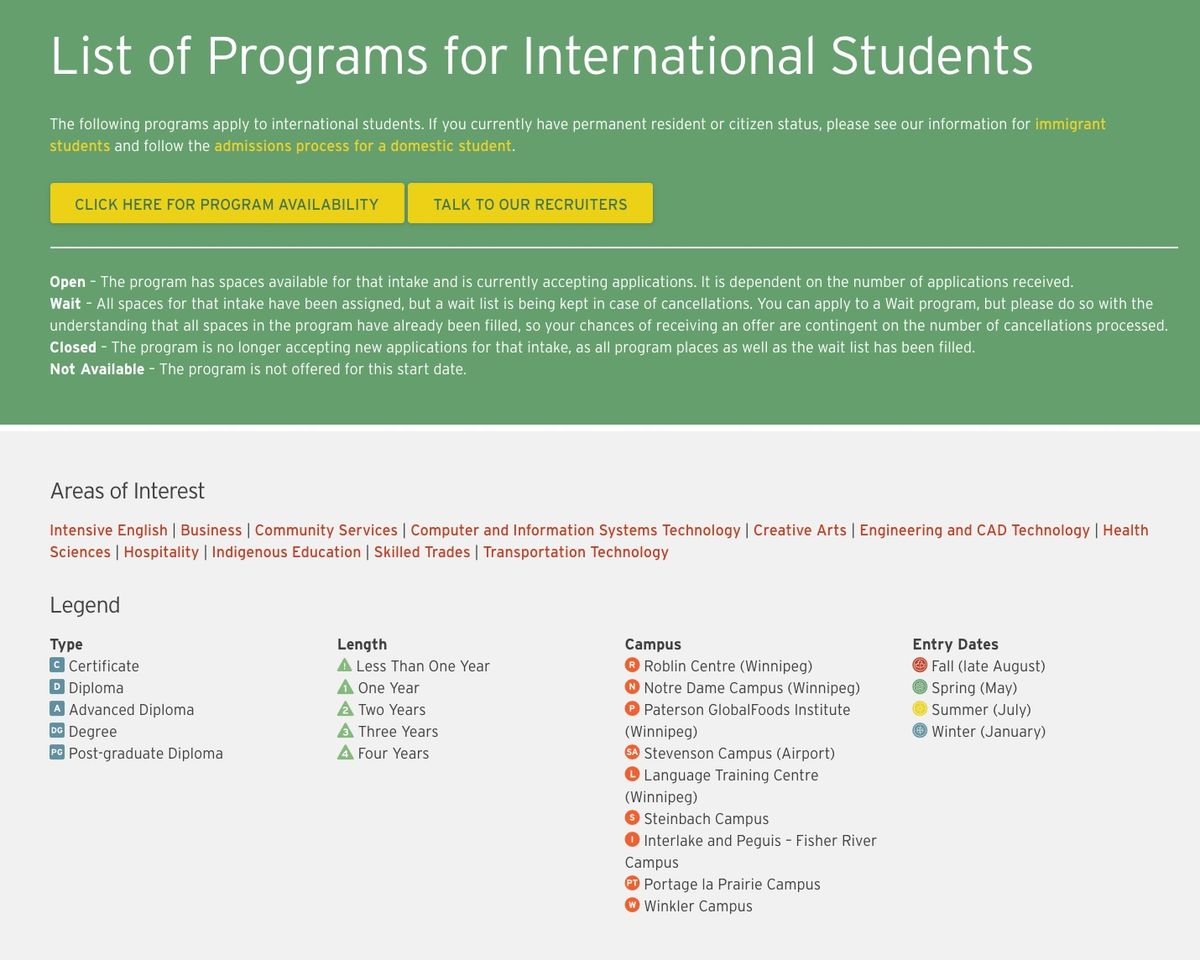Select Computer and Information Systems Technology
1200x960 pixels.
tap(575, 530)
